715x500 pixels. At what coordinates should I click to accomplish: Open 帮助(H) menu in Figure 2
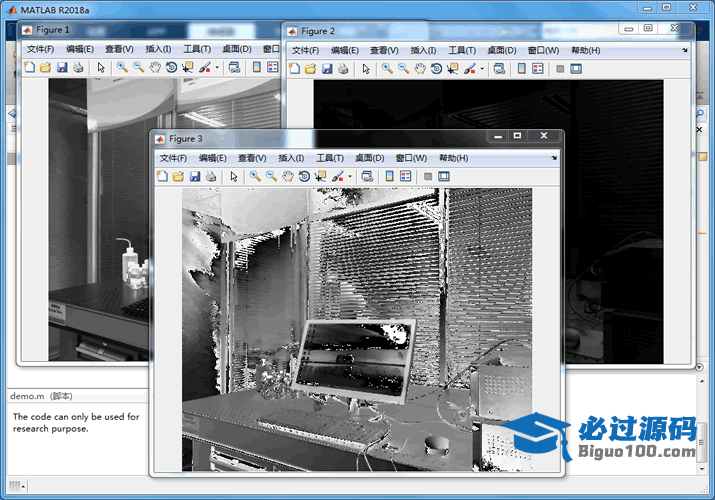pyautogui.click(x=585, y=50)
